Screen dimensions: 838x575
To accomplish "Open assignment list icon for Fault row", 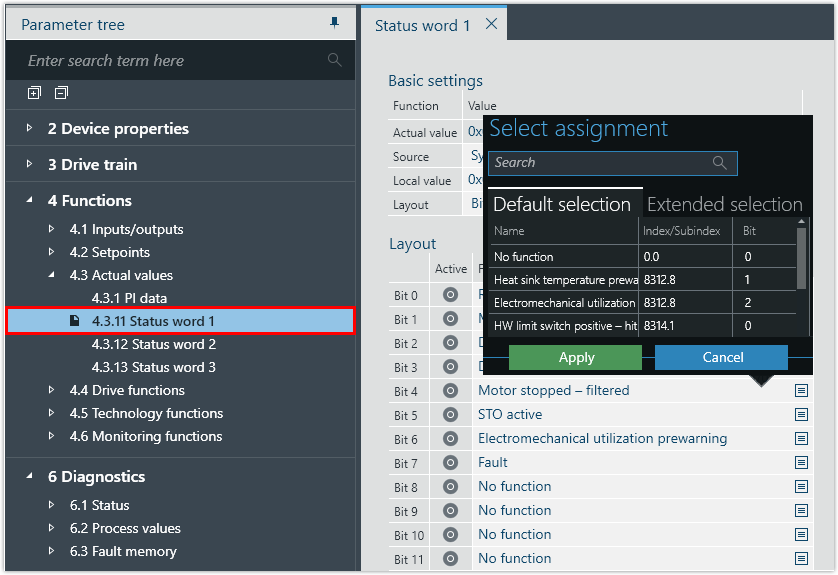I will pos(801,462).
